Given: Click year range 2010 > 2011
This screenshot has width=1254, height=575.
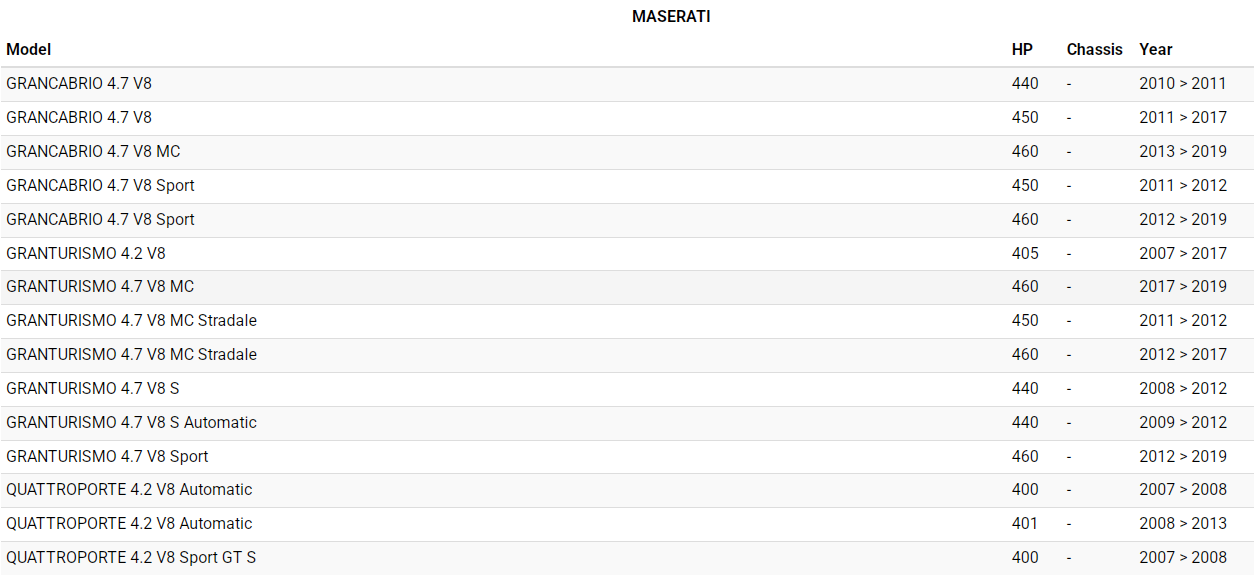Looking at the screenshot, I should point(1182,83).
